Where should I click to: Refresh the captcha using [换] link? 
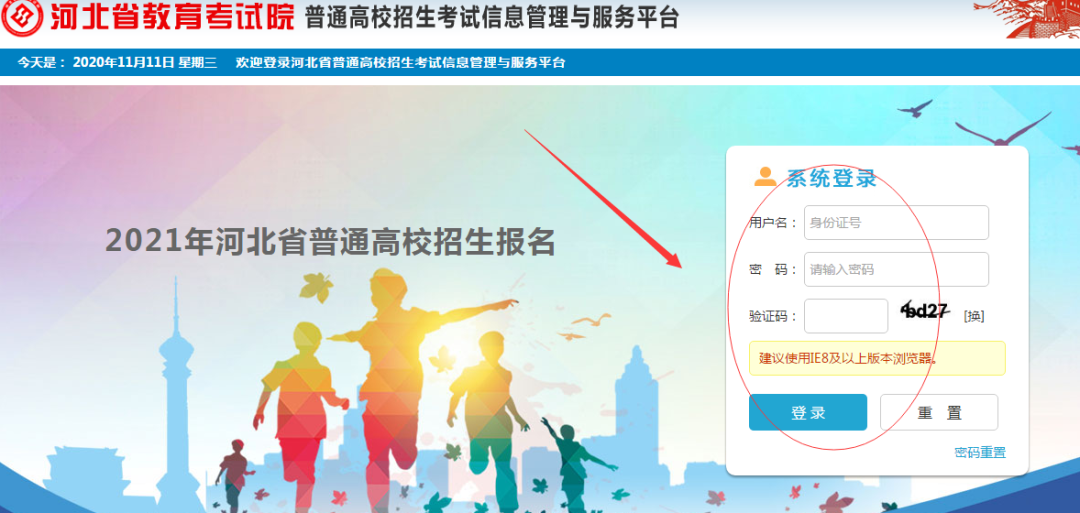[974, 316]
